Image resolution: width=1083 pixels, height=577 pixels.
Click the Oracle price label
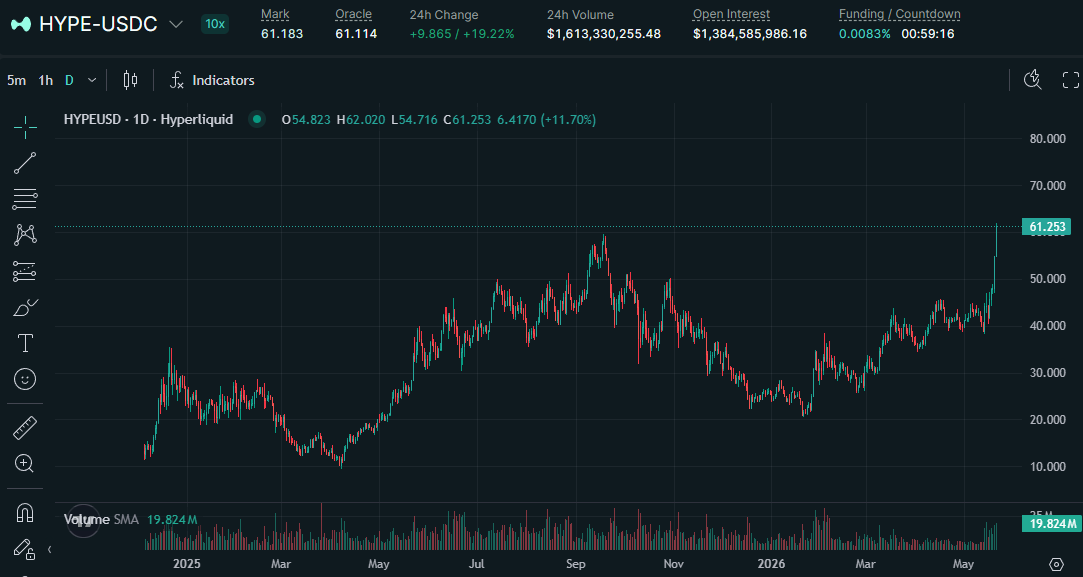click(353, 14)
